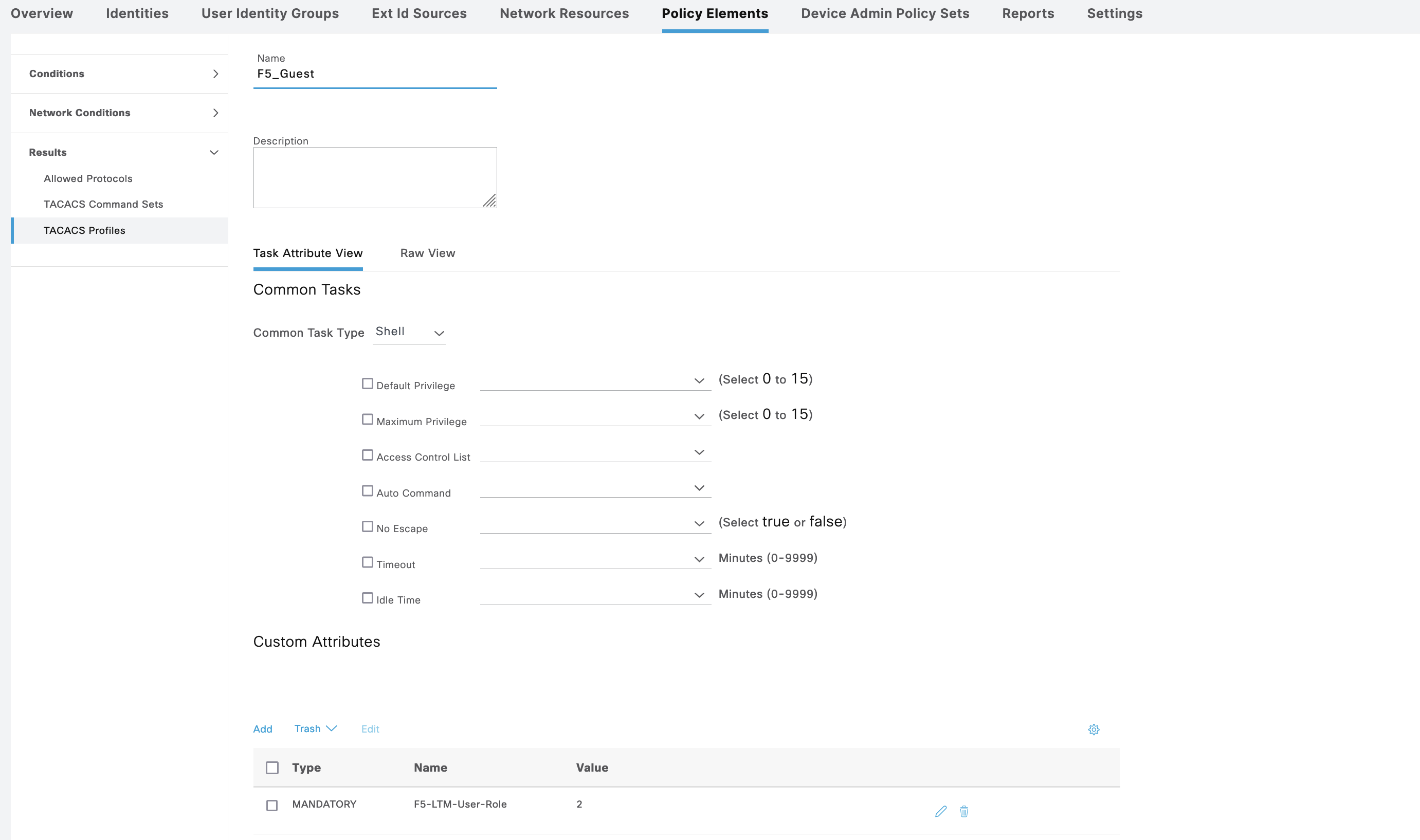Click the trash icon in F5-LTM-User-Role row
The width and height of the screenshot is (1420, 840).
coord(964,811)
